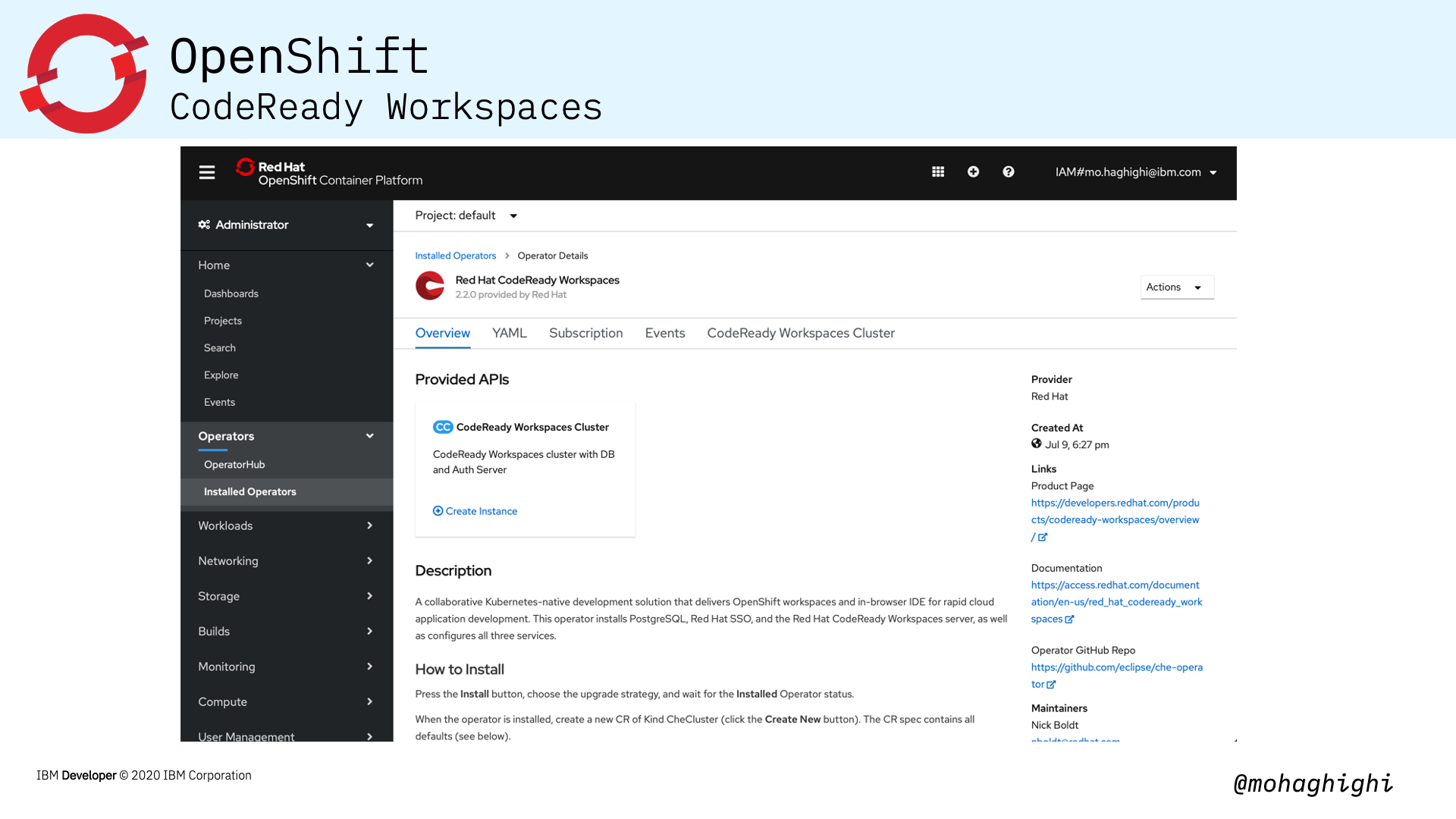Viewport: 1456px width, 819px height.
Task: Expand the User Management section
Action: (x=287, y=736)
